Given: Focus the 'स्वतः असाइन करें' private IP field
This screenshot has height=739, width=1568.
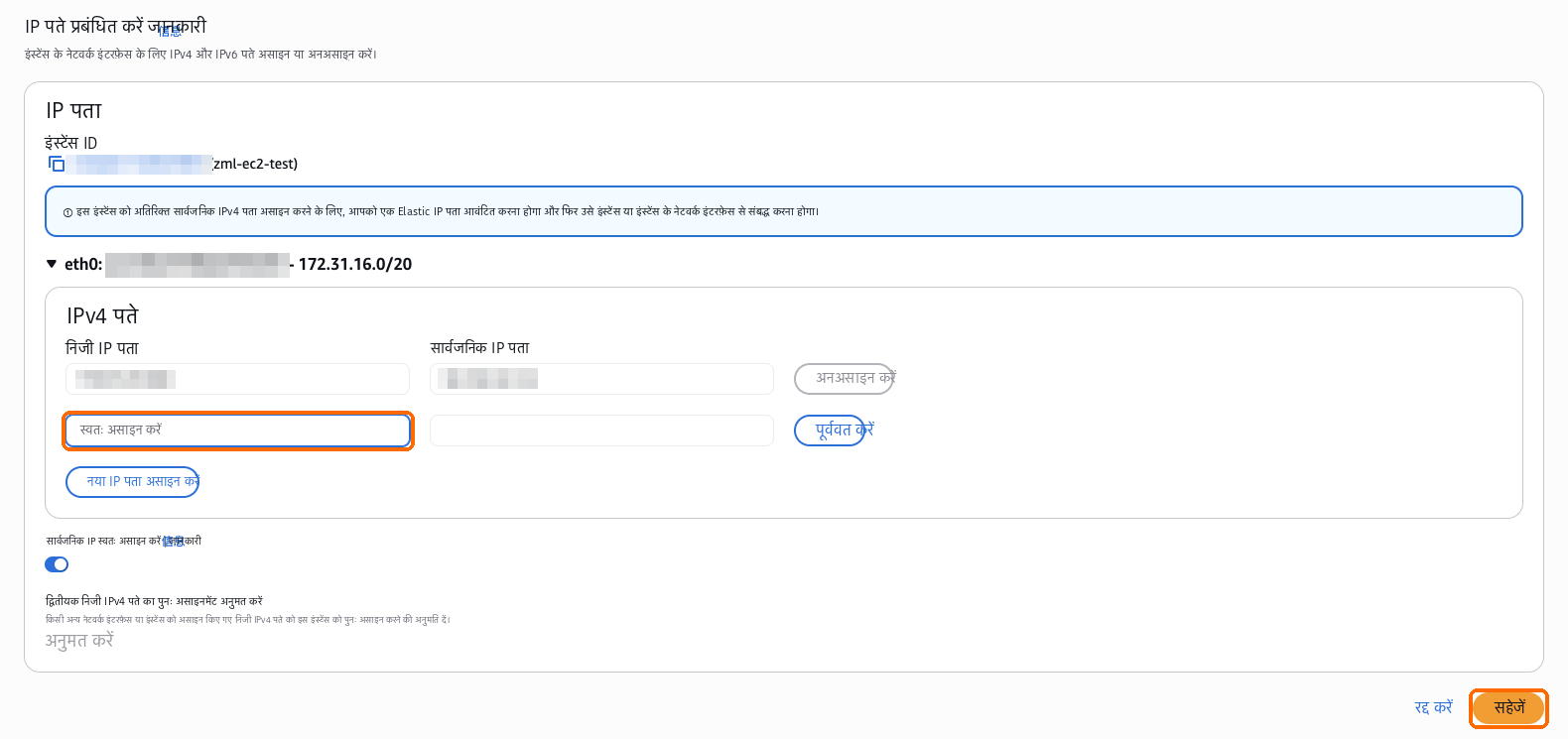Looking at the screenshot, I should click(238, 431).
